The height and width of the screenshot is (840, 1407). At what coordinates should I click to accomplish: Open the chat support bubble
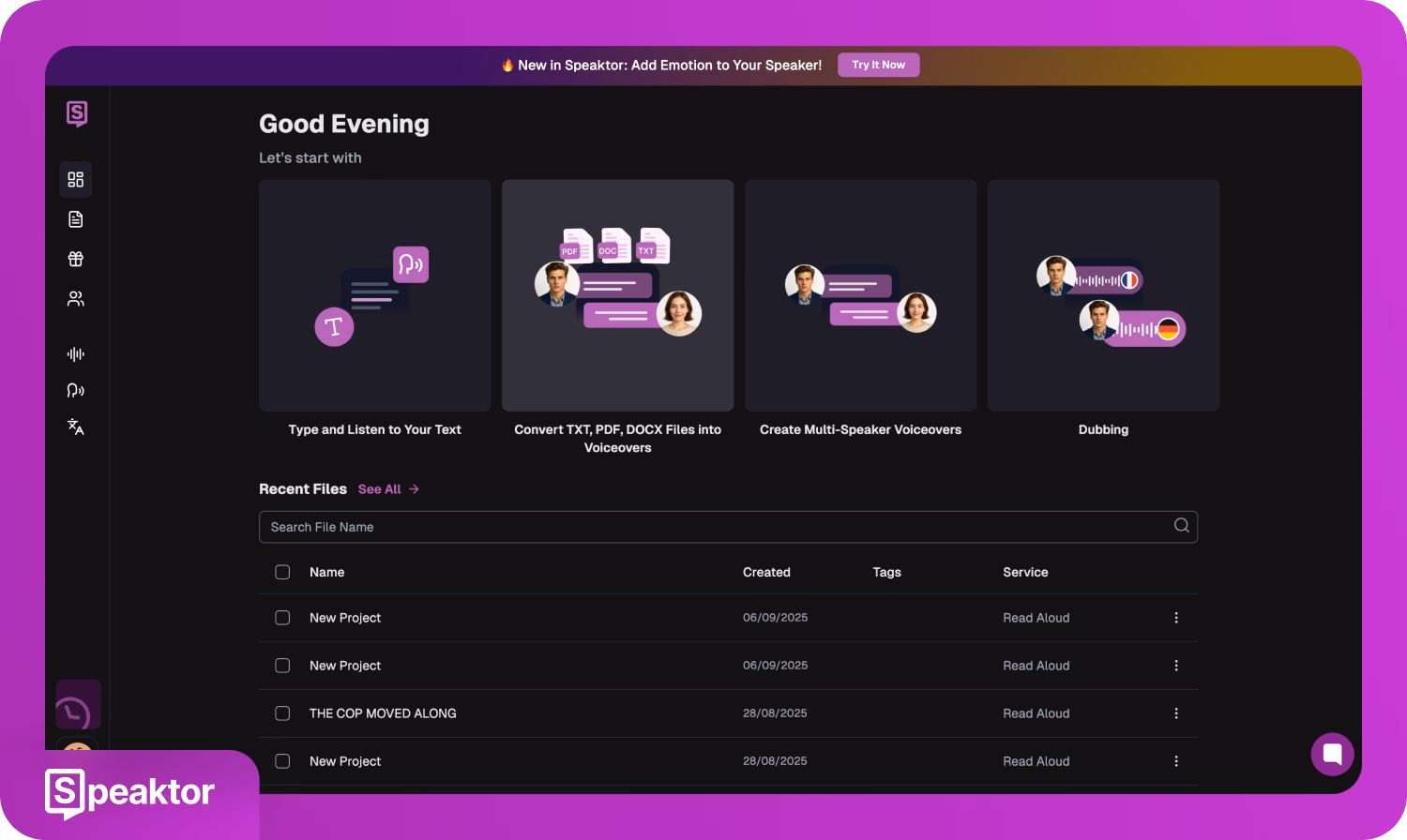[1332, 754]
